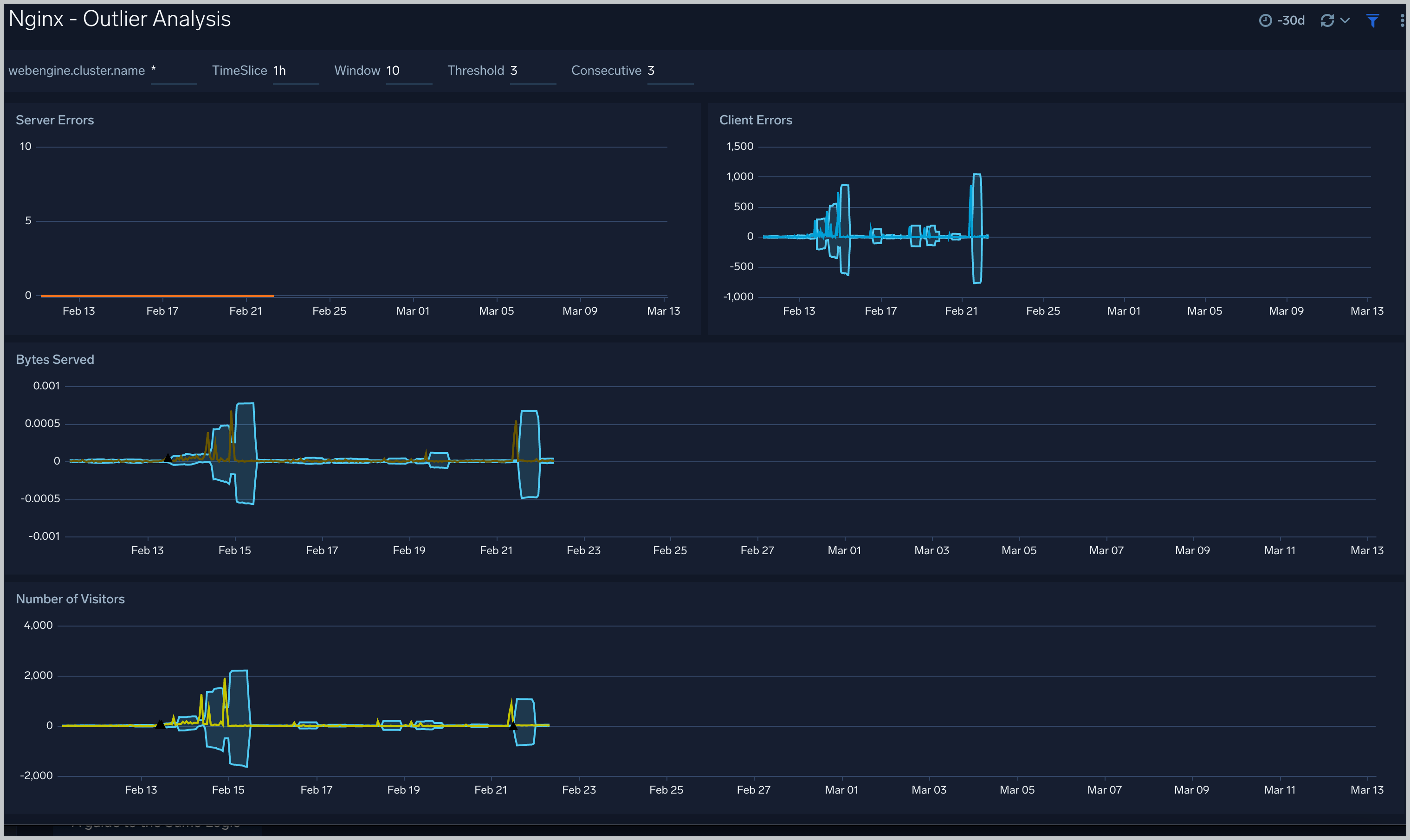Open the three-dot more options menu
The width and height of the screenshot is (1410, 840).
pos(1402,20)
